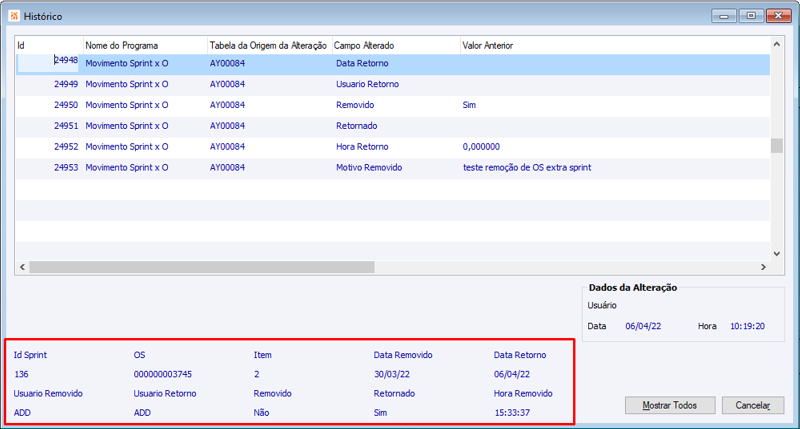
Task: Click the Valor Anterior column header
Action: click(x=615, y=45)
